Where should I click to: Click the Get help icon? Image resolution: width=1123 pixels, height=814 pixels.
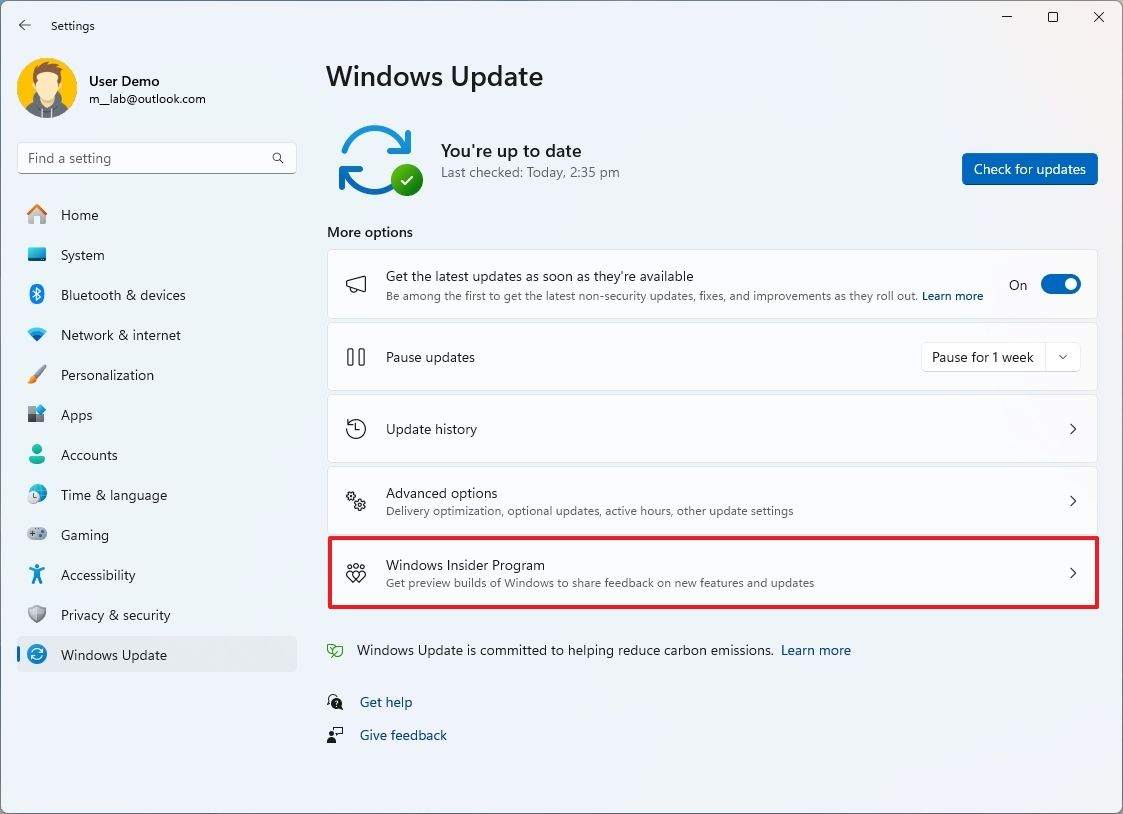[335, 702]
